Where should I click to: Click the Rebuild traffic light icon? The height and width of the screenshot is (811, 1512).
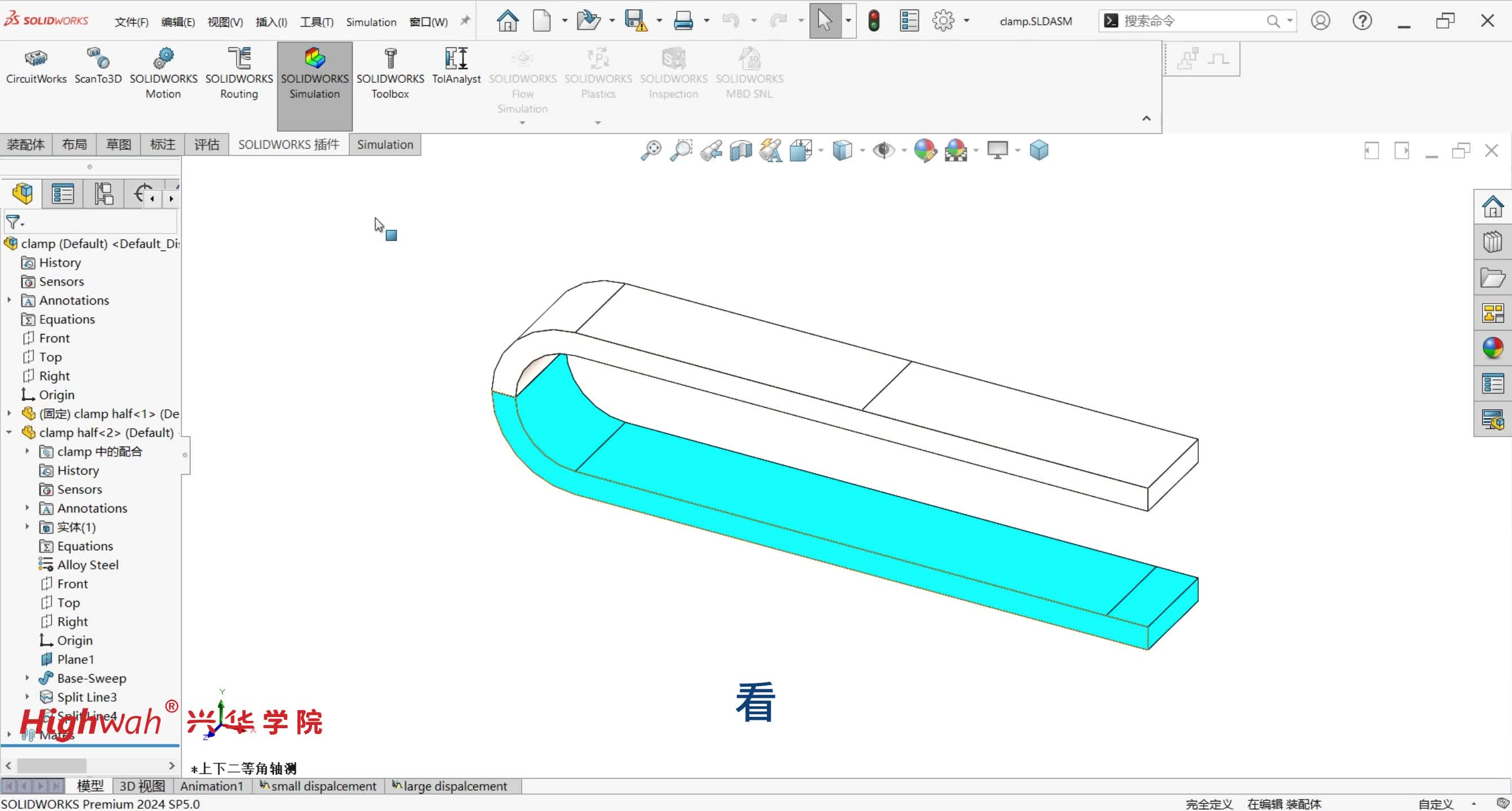(873, 21)
